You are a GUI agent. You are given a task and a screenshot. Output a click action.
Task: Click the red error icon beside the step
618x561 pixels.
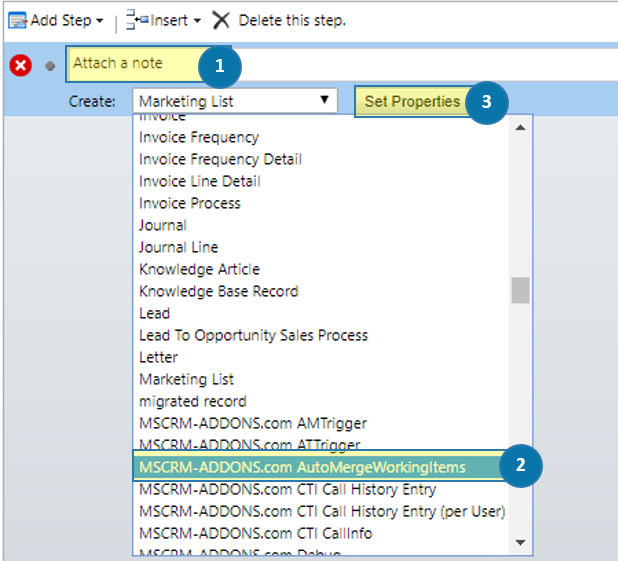point(20,65)
